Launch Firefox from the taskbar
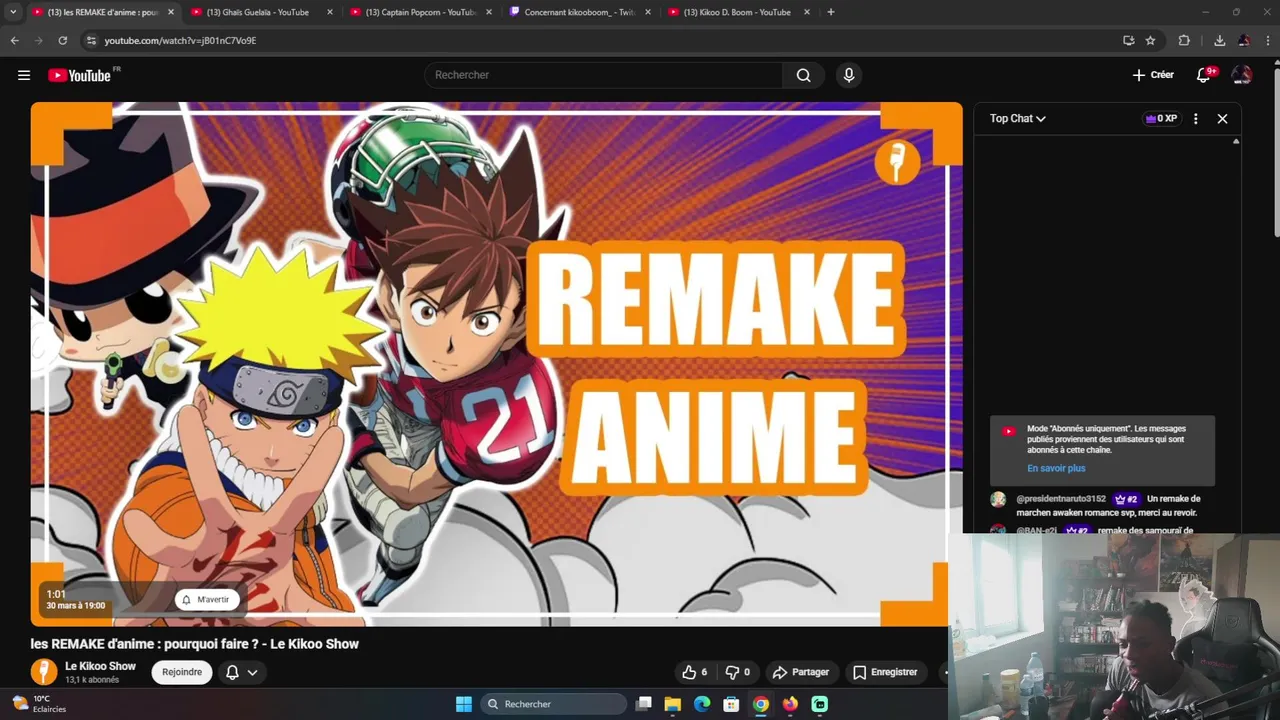Viewport: 1280px width, 720px height. [x=791, y=704]
